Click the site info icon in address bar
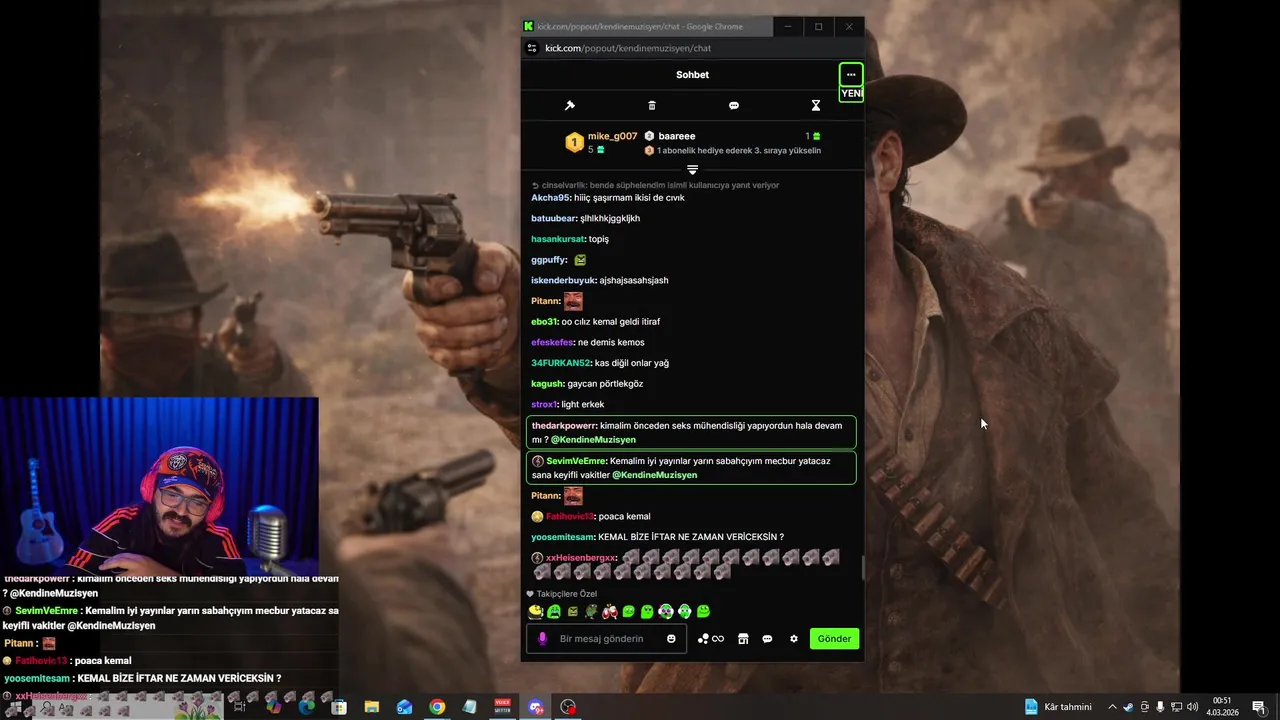Image resolution: width=1280 pixels, height=720 pixels. tap(533, 48)
